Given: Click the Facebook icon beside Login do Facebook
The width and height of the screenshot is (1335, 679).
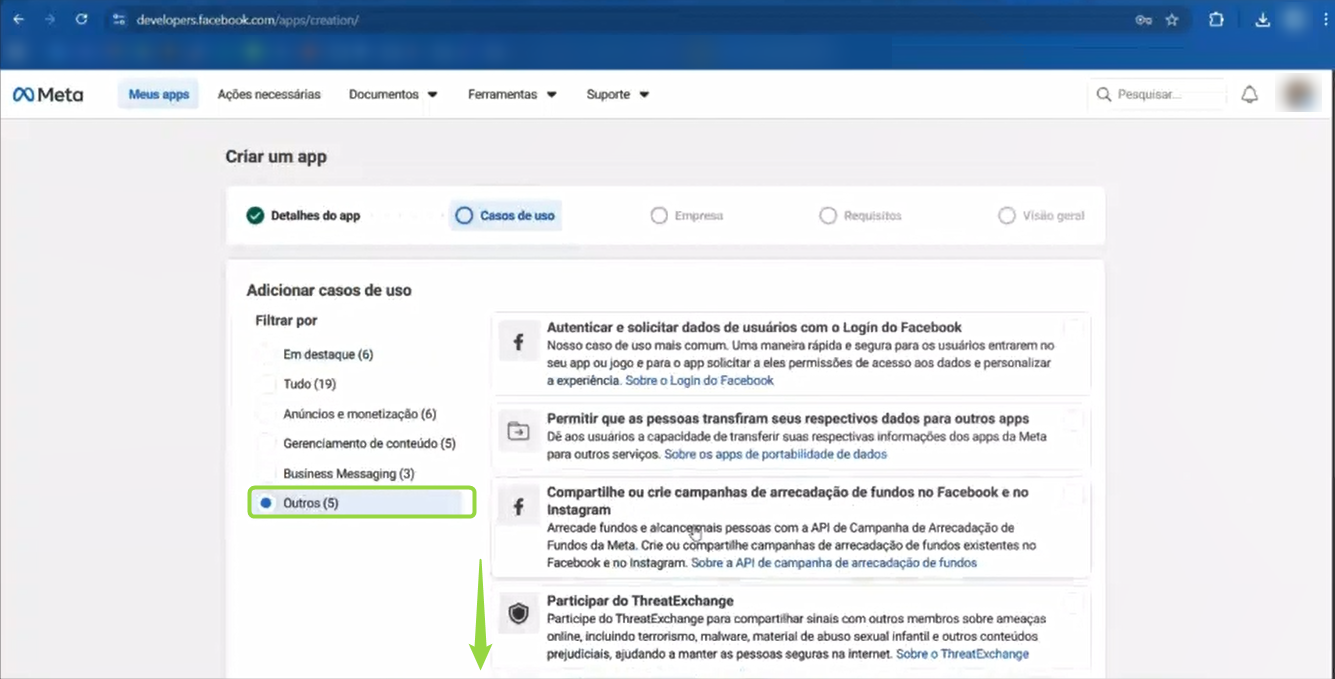Looking at the screenshot, I should pyautogui.click(x=519, y=343).
